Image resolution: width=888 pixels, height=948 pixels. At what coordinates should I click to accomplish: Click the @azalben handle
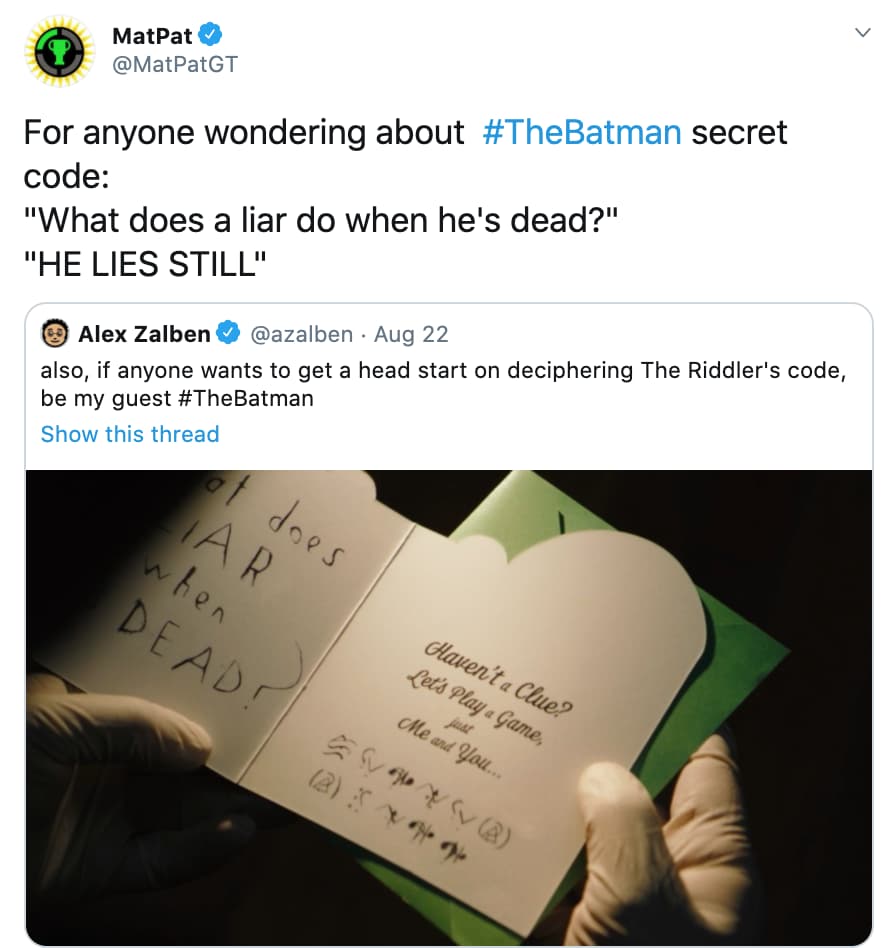301,334
